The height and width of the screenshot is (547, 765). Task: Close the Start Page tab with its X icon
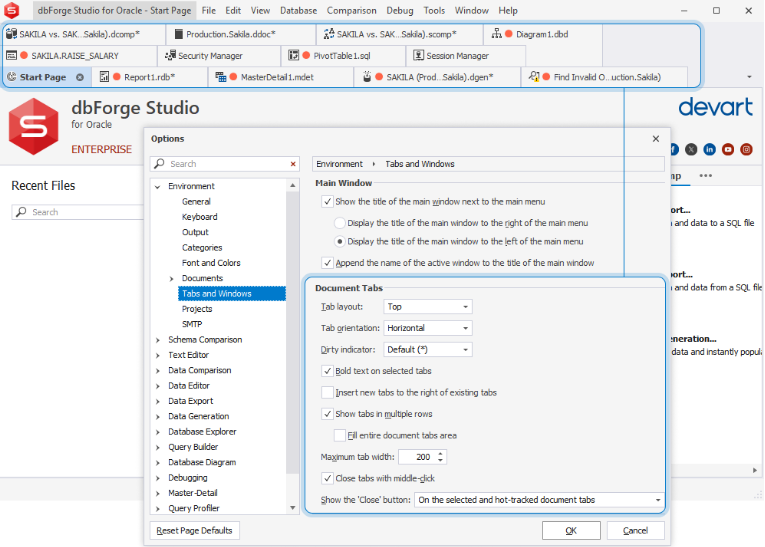pos(80,77)
